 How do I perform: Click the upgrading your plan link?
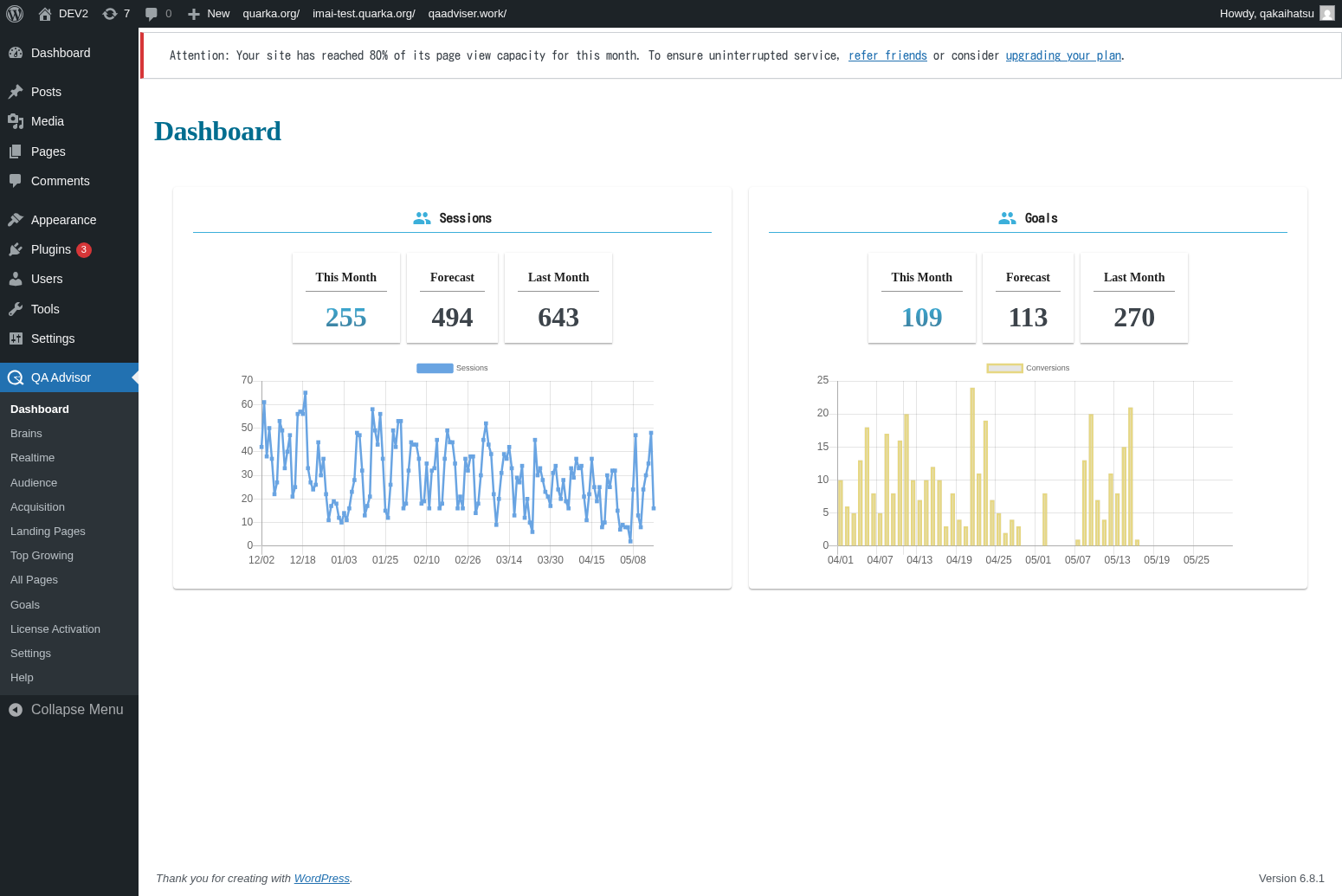(1063, 55)
